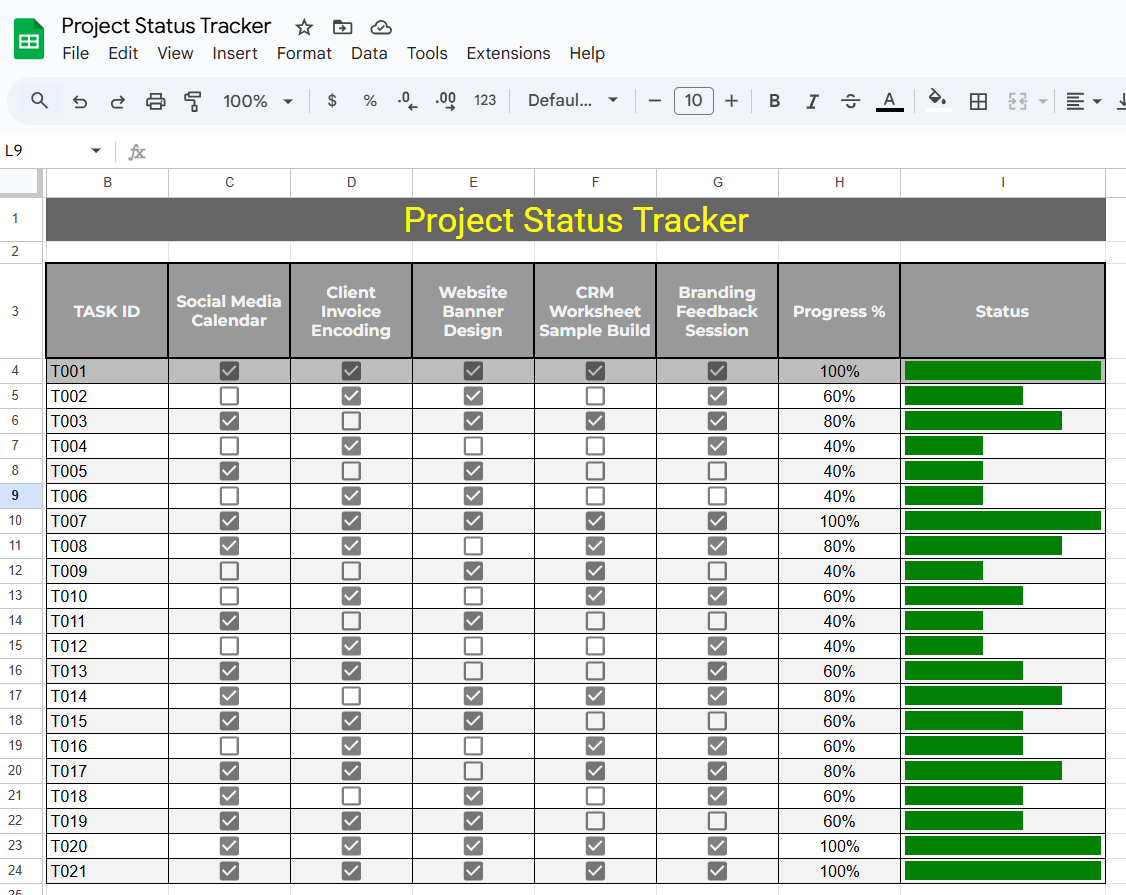The image size is (1126, 895).
Task: Open the Edit menu
Action: (123, 54)
